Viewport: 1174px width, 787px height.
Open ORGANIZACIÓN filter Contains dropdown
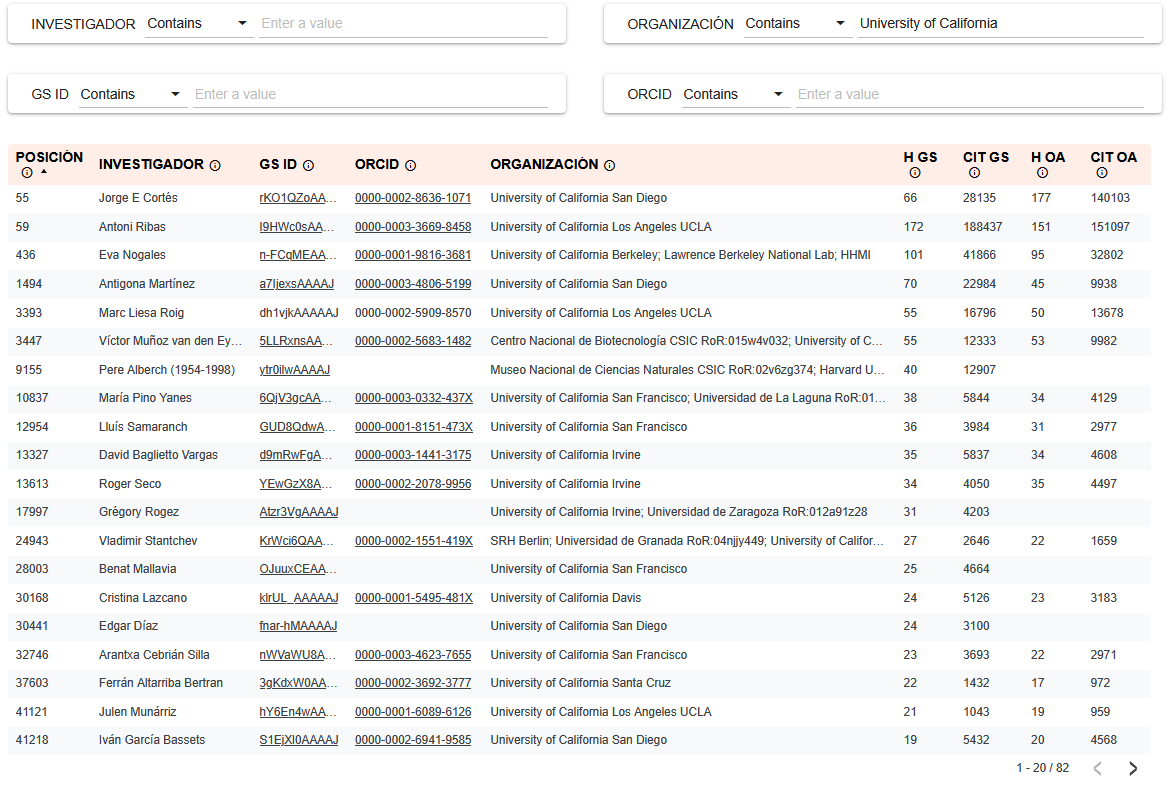click(x=797, y=24)
